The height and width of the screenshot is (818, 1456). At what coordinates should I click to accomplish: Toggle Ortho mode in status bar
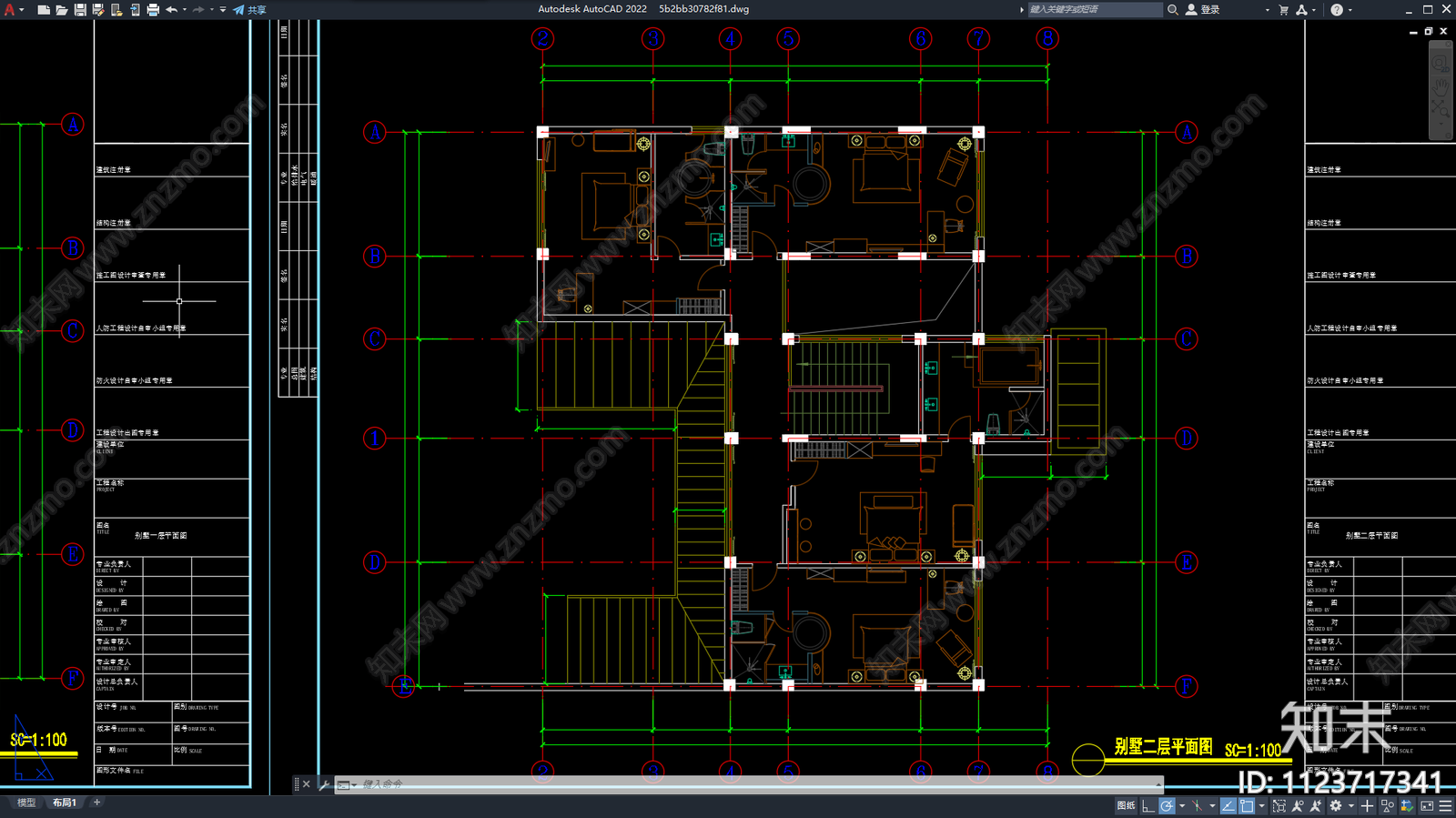coord(1148,806)
